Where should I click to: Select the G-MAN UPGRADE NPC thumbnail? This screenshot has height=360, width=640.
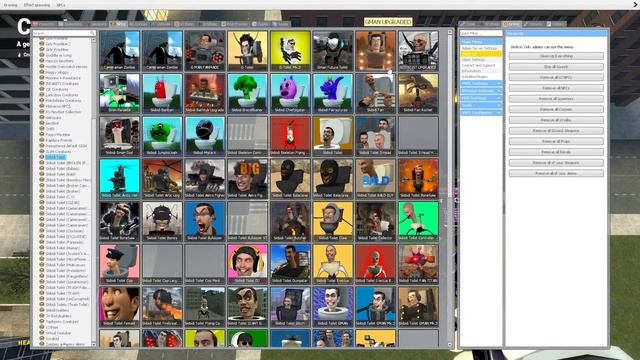(x=205, y=51)
